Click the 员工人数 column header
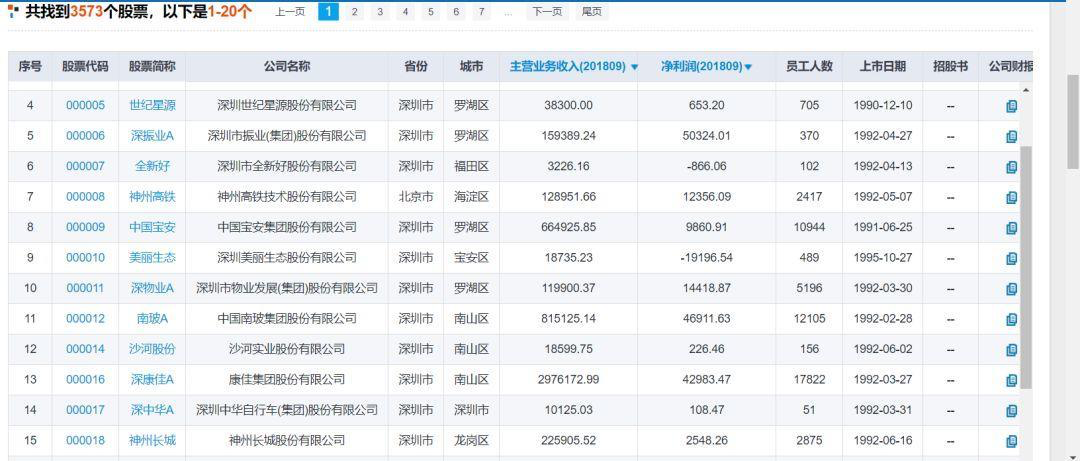This screenshot has width=1080, height=461. point(809,66)
